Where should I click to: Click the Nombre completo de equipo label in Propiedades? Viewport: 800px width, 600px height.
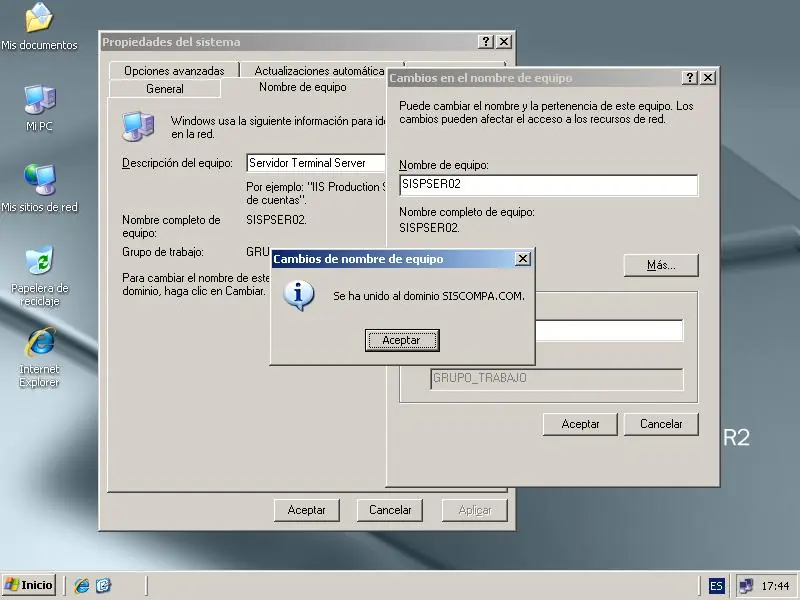pos(171,227)
